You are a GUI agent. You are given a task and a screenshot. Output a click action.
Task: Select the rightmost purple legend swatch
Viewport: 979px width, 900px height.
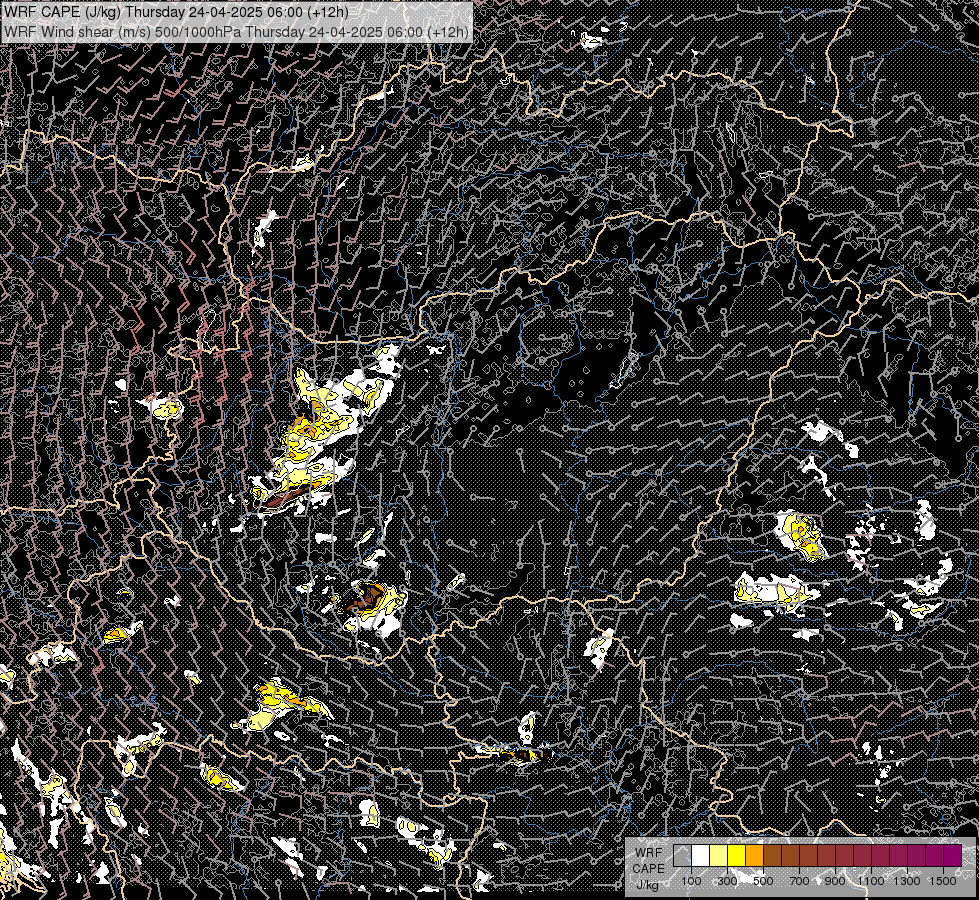(953, 855)
